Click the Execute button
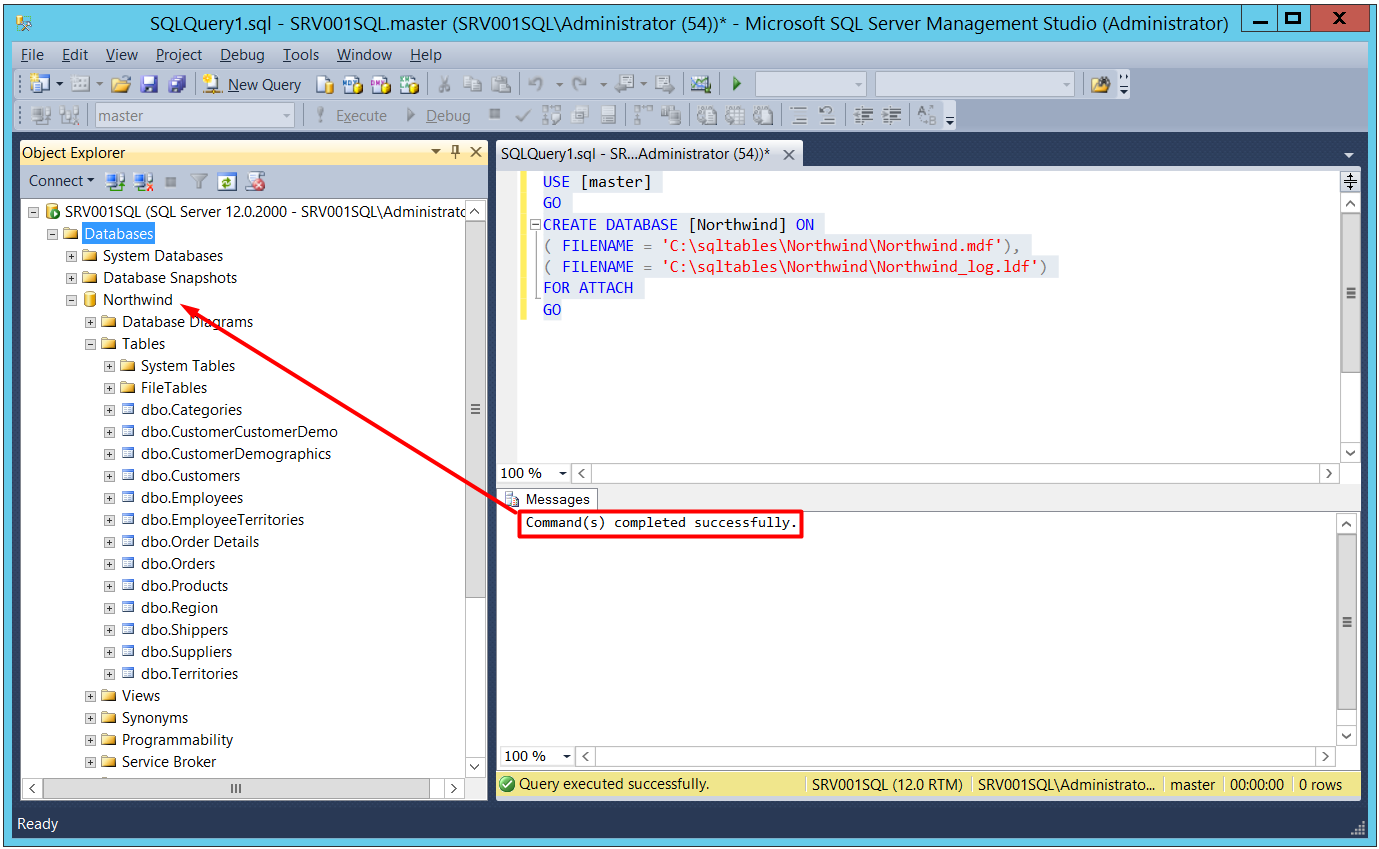 pos(350,116)
